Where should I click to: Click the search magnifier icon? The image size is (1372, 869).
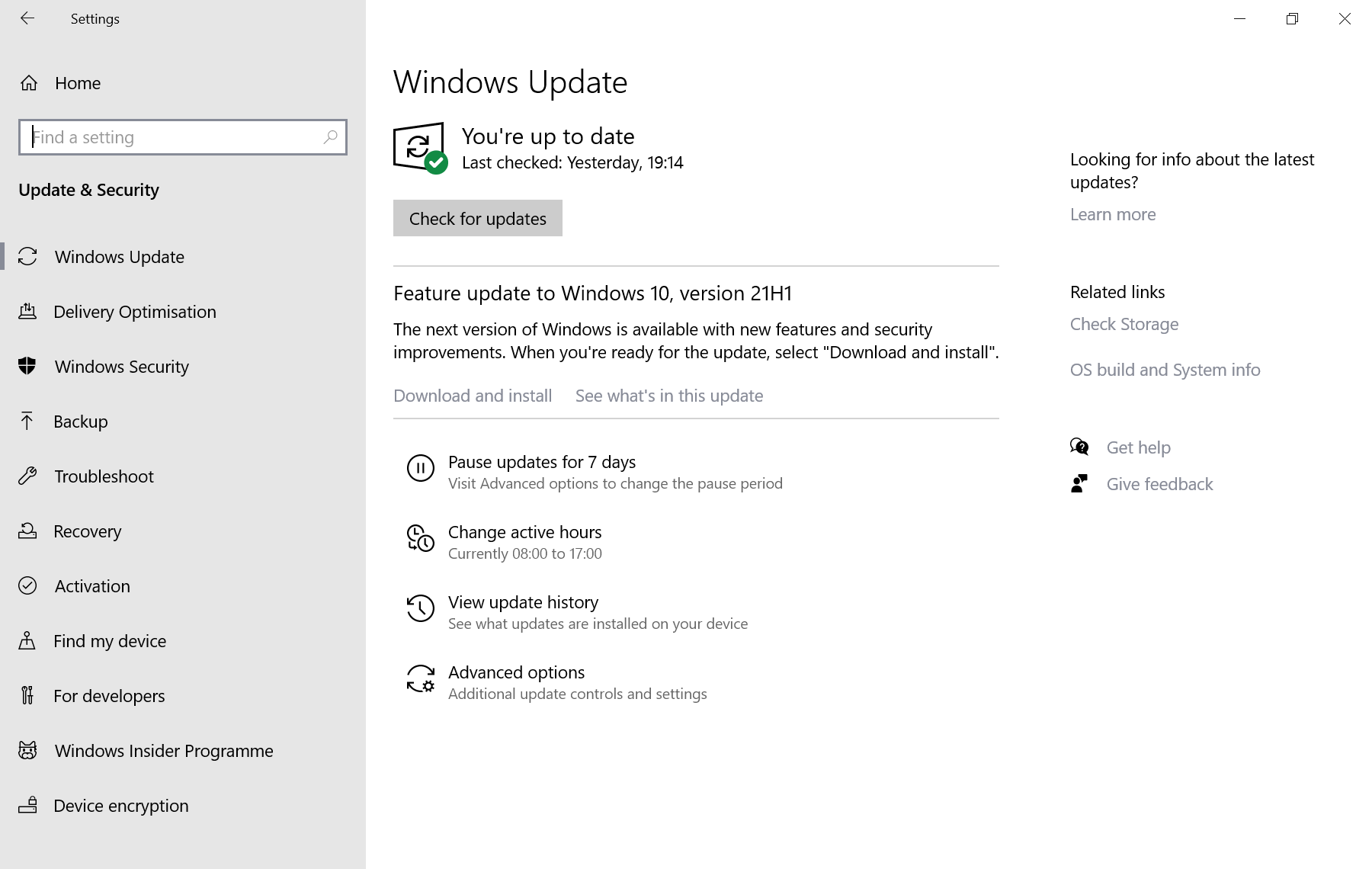coord(330,137)
